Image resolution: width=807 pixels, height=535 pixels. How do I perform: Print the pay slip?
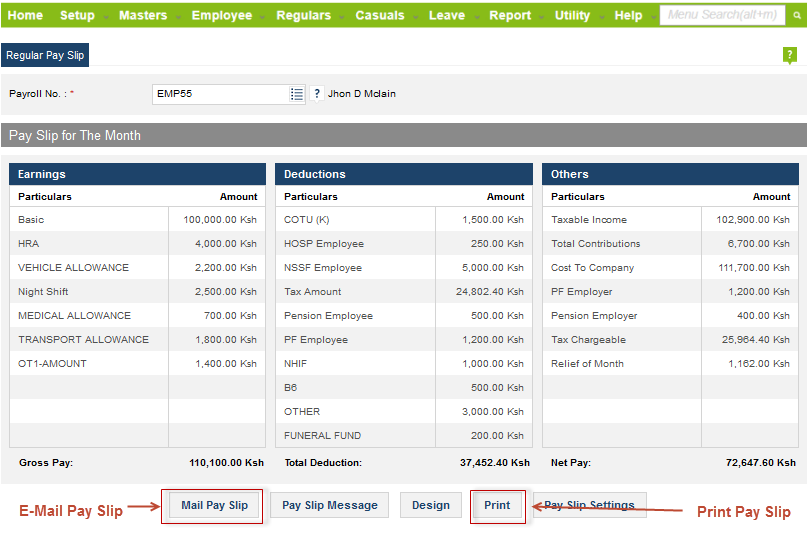[497, 505]
